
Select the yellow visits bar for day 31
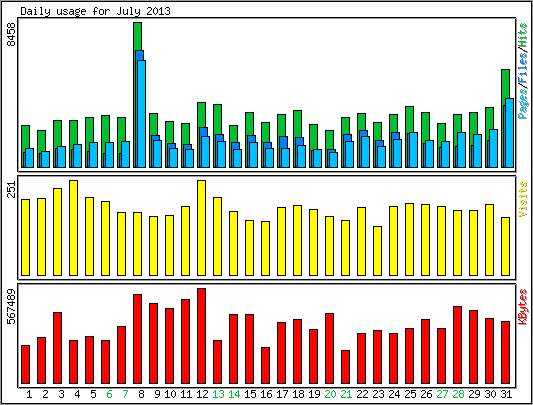pos(505,247)
